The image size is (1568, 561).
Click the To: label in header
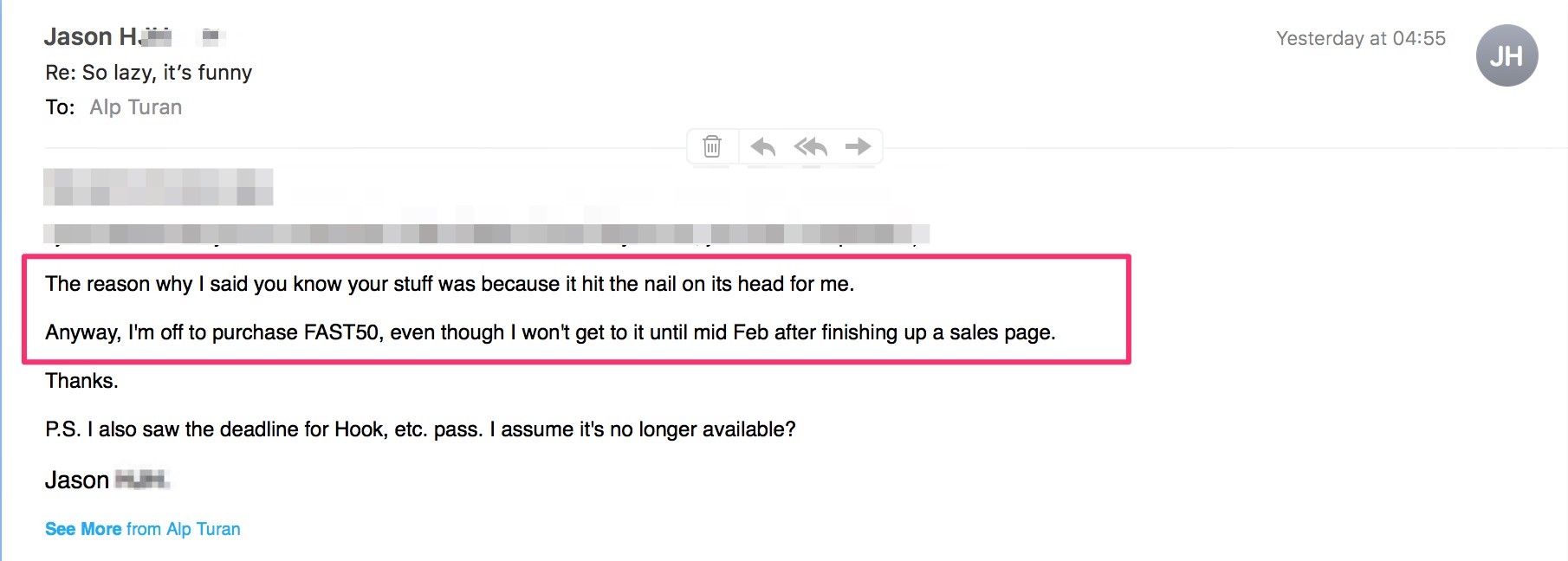click(x=60, y=107)
